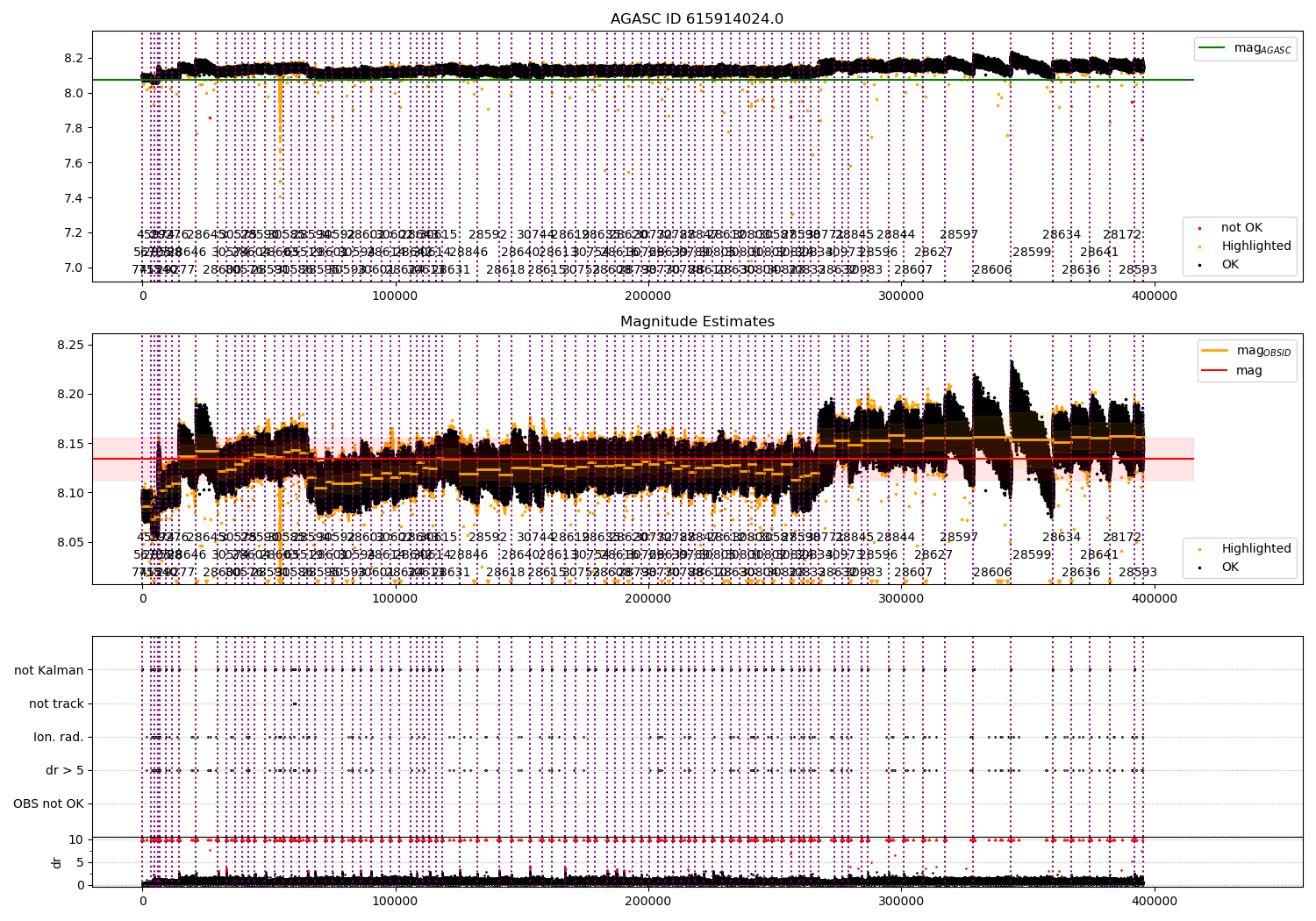Click the orange line sample beside mag OBSID
Screen dimensions: 1316x921
click(1215, 351)
